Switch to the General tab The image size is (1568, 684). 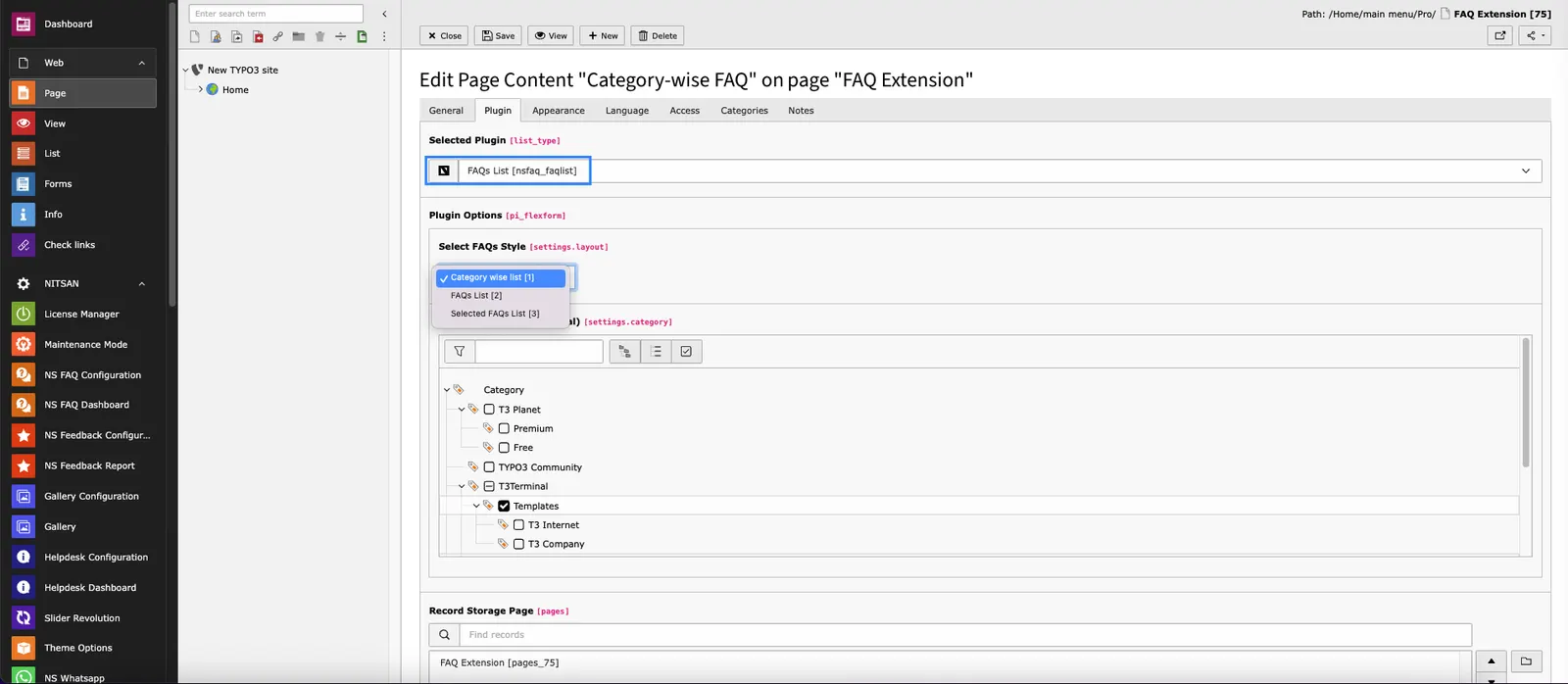(x=446, y=111)
